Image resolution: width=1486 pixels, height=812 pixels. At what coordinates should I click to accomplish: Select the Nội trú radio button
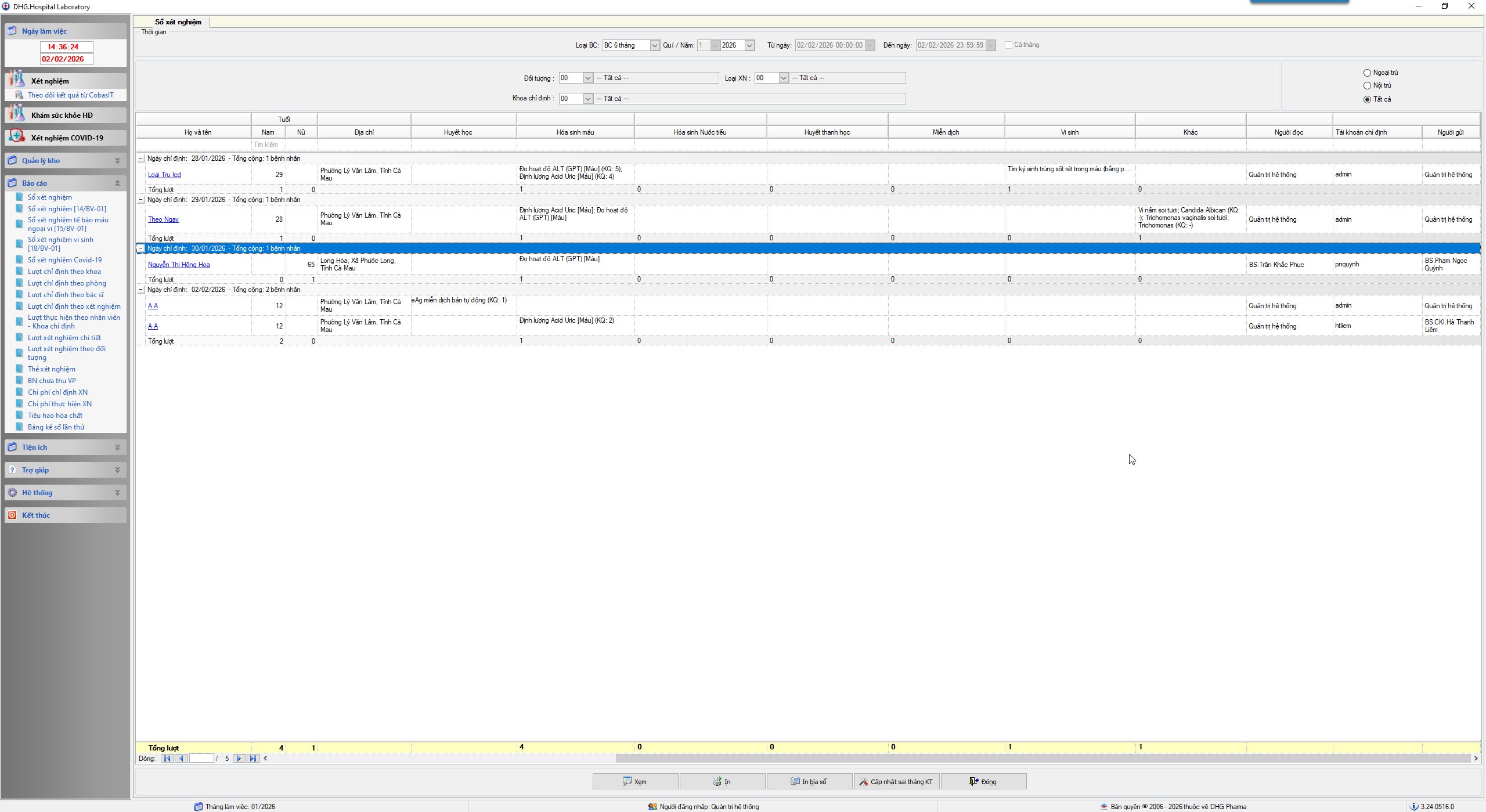tap(1367, 85)
